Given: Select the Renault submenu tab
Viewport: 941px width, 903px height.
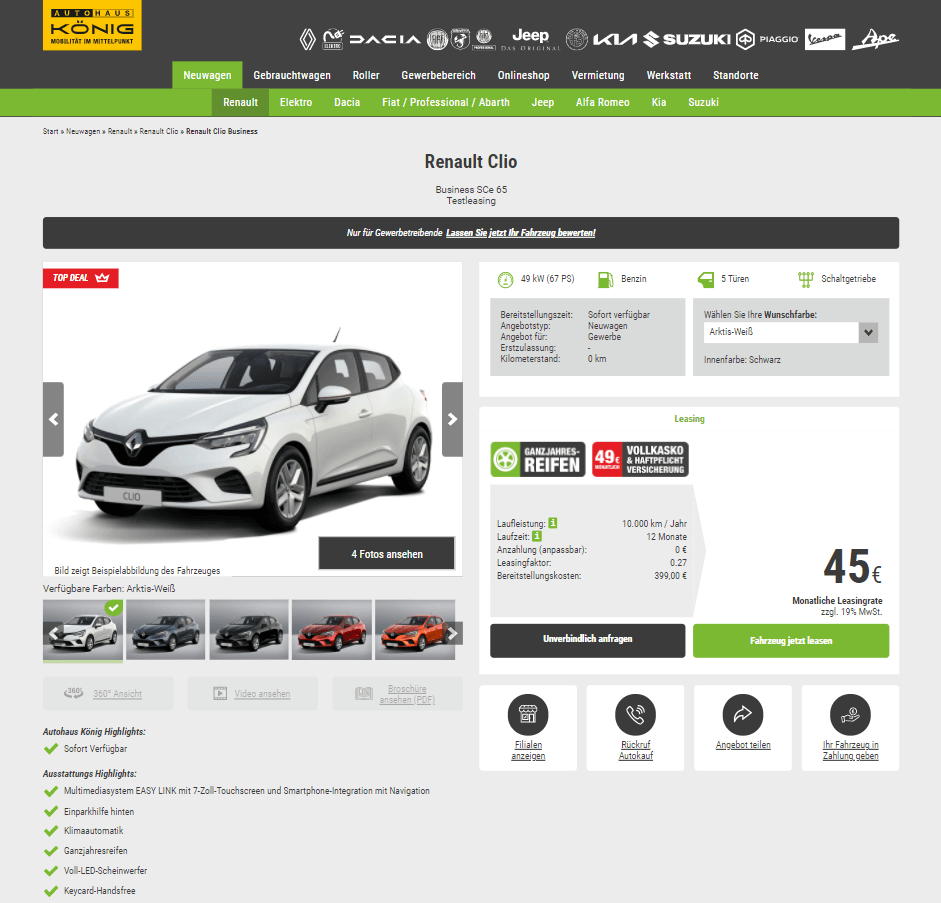Looking at the screenshot, I should coord(241,102).
